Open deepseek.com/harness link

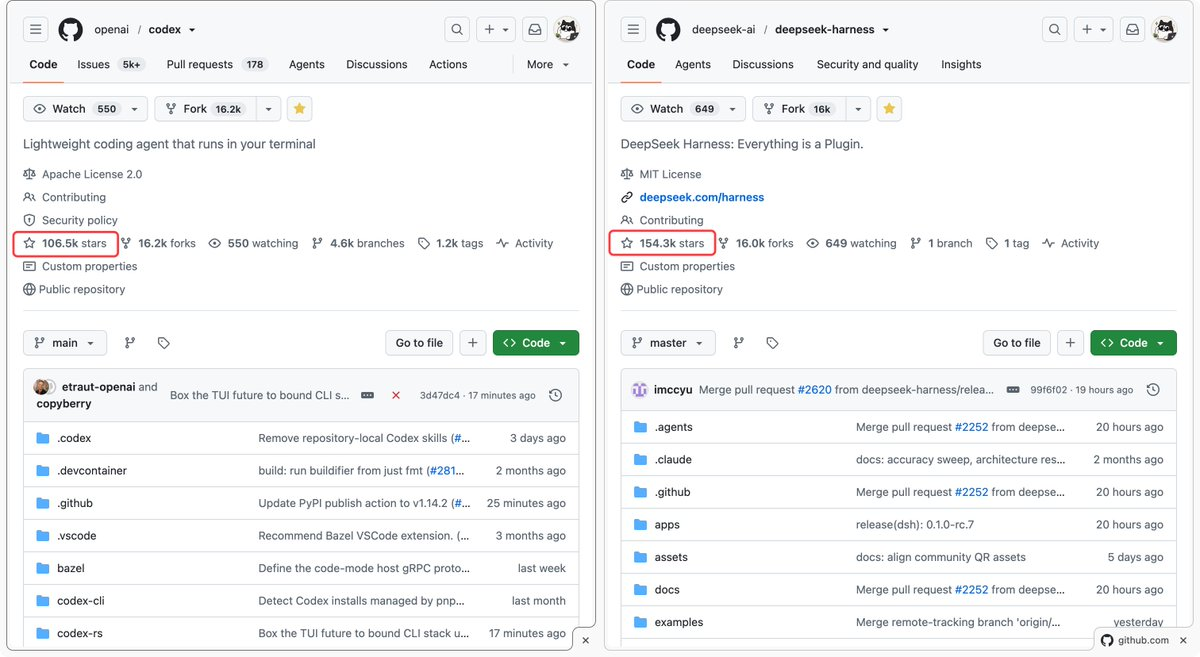click(x=702, y=197)
